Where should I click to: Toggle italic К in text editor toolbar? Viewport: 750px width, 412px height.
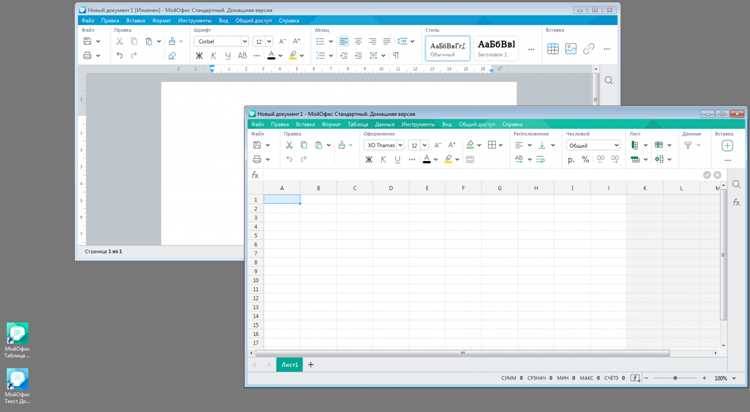(213, 56)
